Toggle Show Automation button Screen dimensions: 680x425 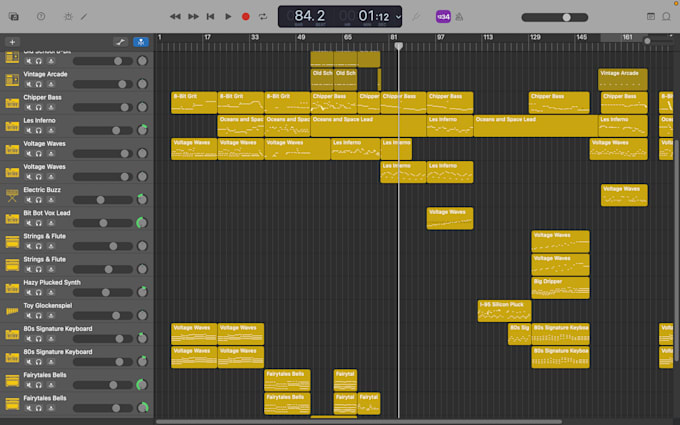click(121, 42)
